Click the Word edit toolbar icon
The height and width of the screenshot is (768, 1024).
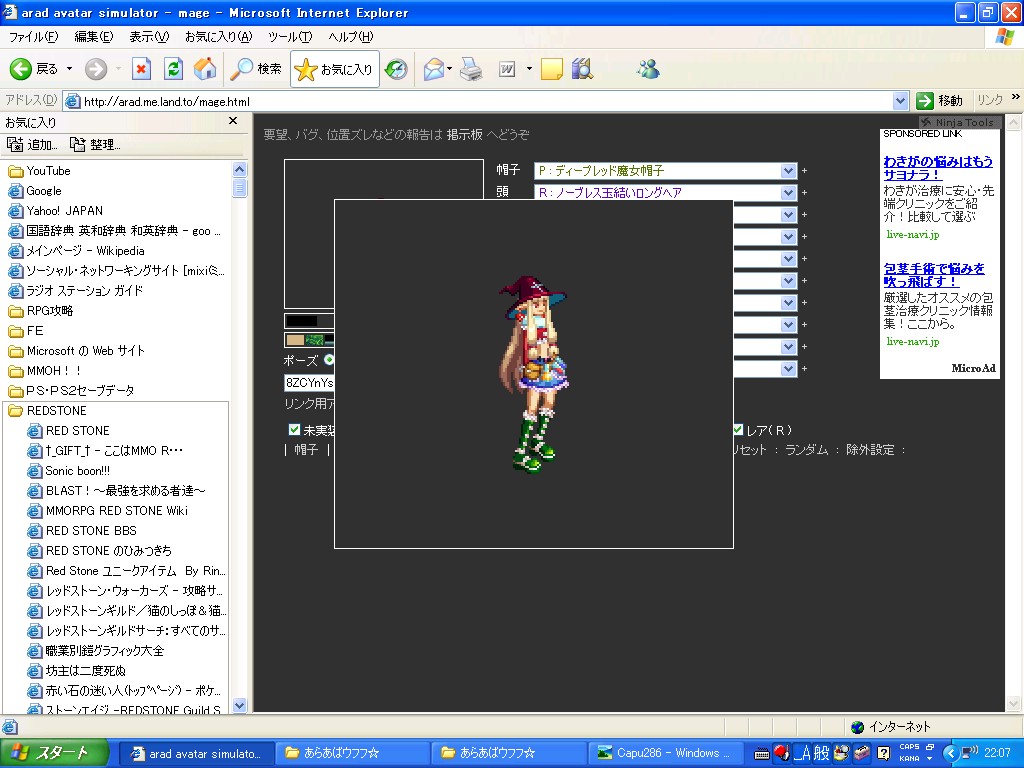(507, 69)
